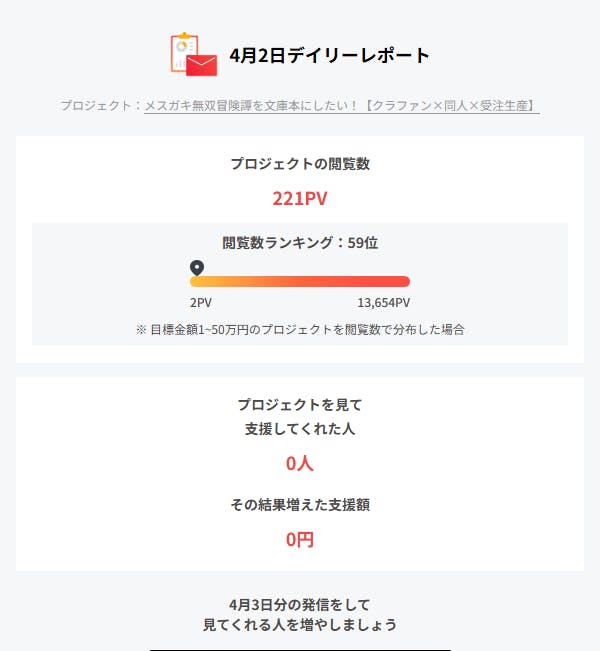Click the プロジェクトの閲覧数 heading
This screenshot has height=651, width=600.
(300, 164)
